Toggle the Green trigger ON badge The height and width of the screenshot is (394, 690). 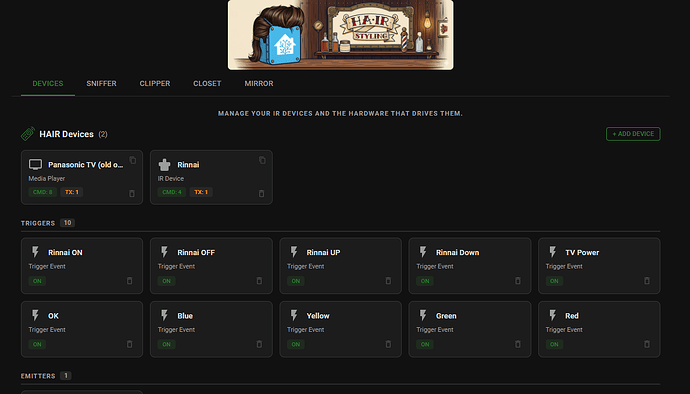425,344
